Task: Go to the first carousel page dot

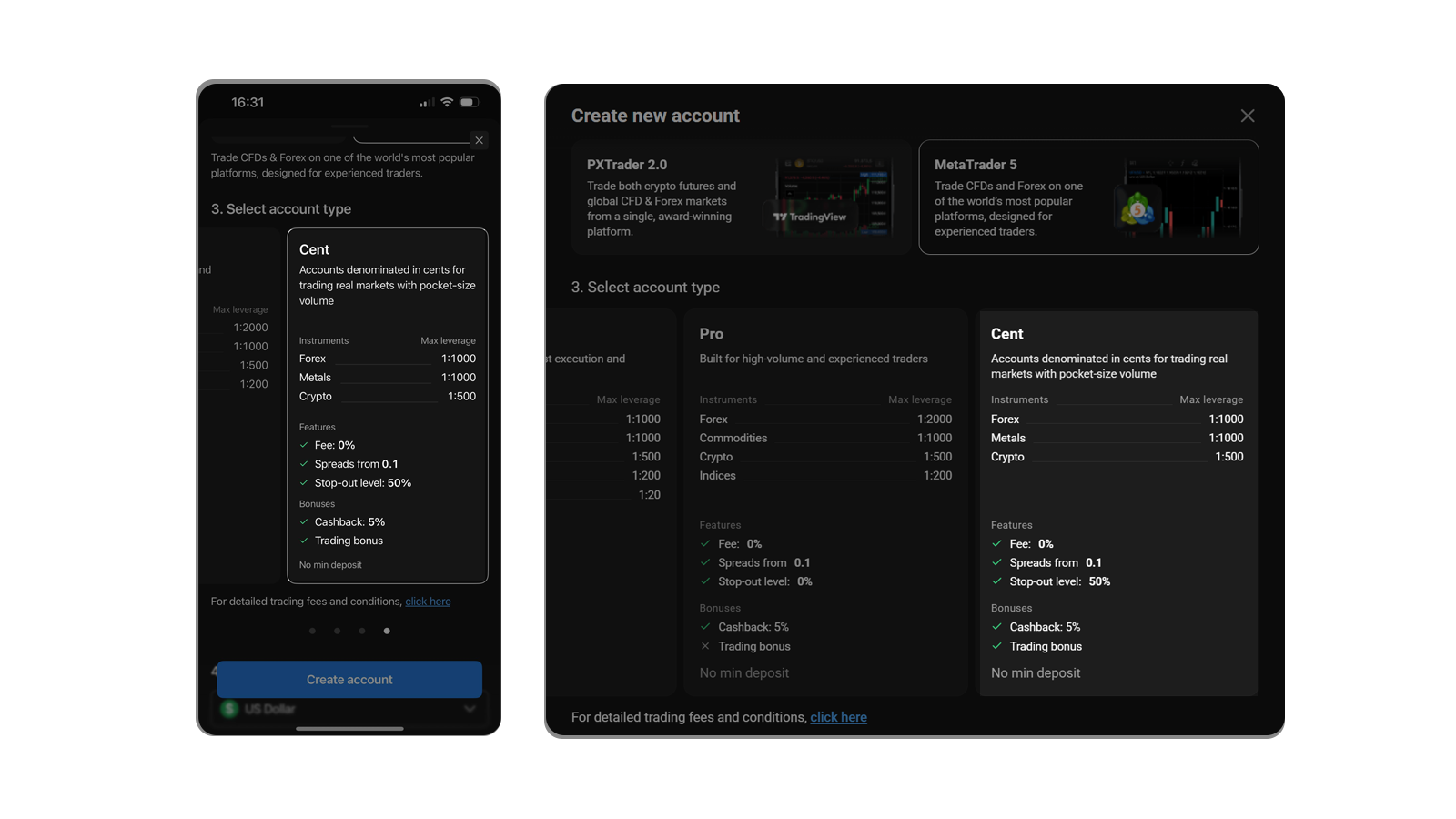Action: pyautogui.click(x=312, y=631)
